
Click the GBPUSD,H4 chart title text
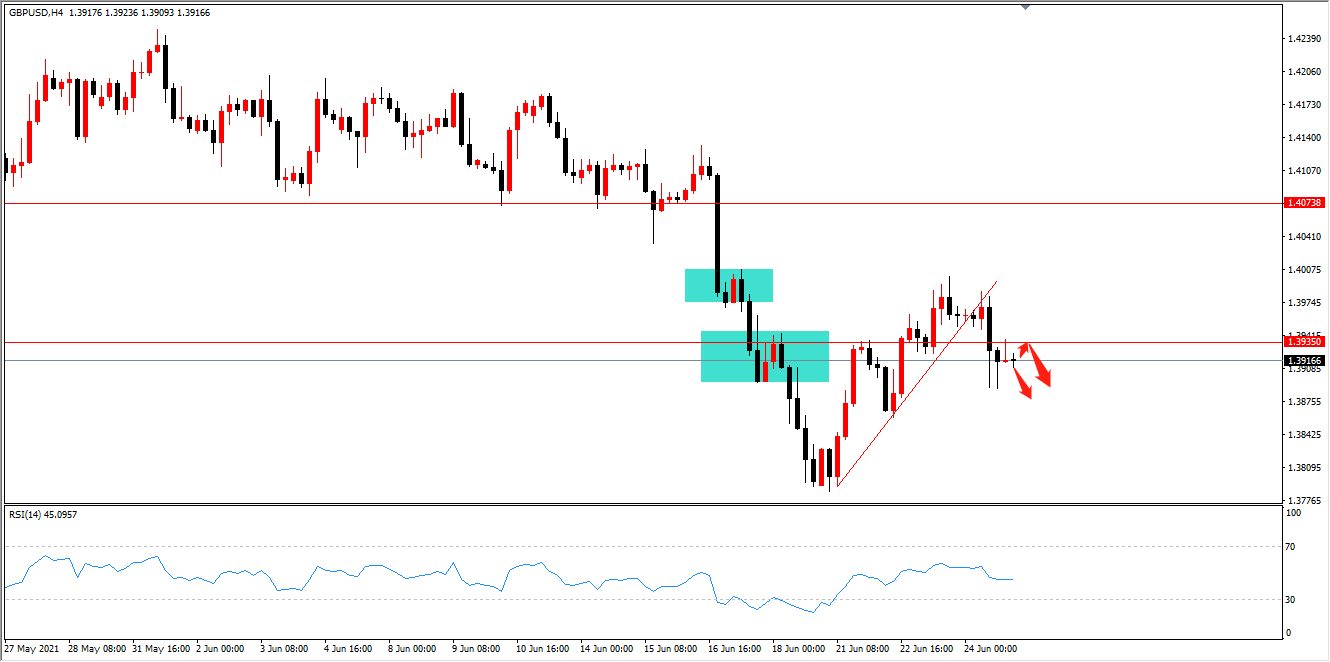pos(35,12)
